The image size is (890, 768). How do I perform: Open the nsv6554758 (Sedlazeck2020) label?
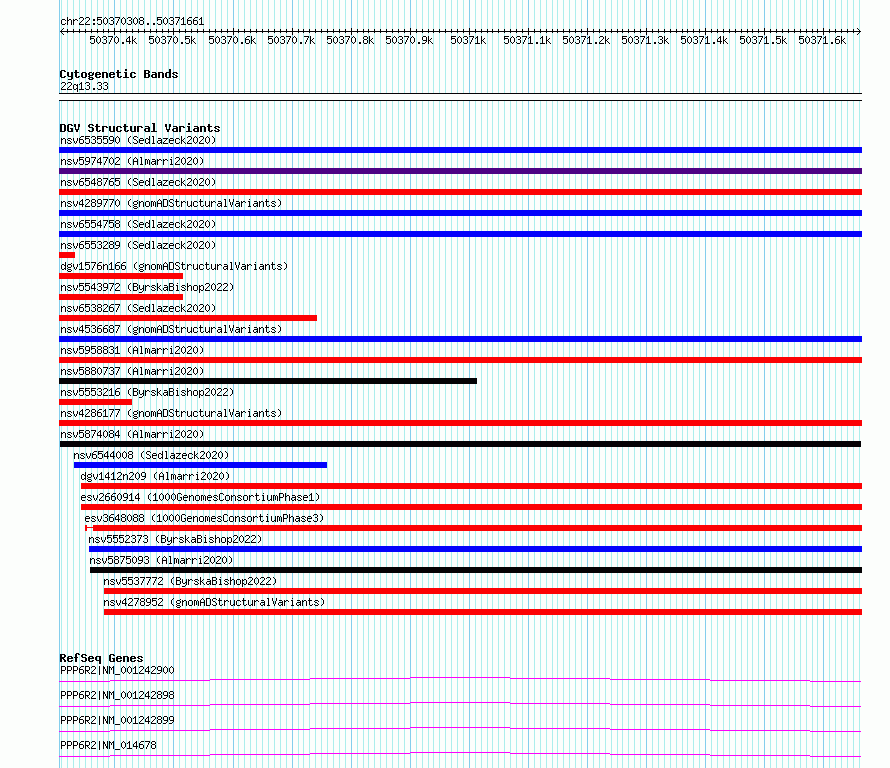tap(138, 224)
